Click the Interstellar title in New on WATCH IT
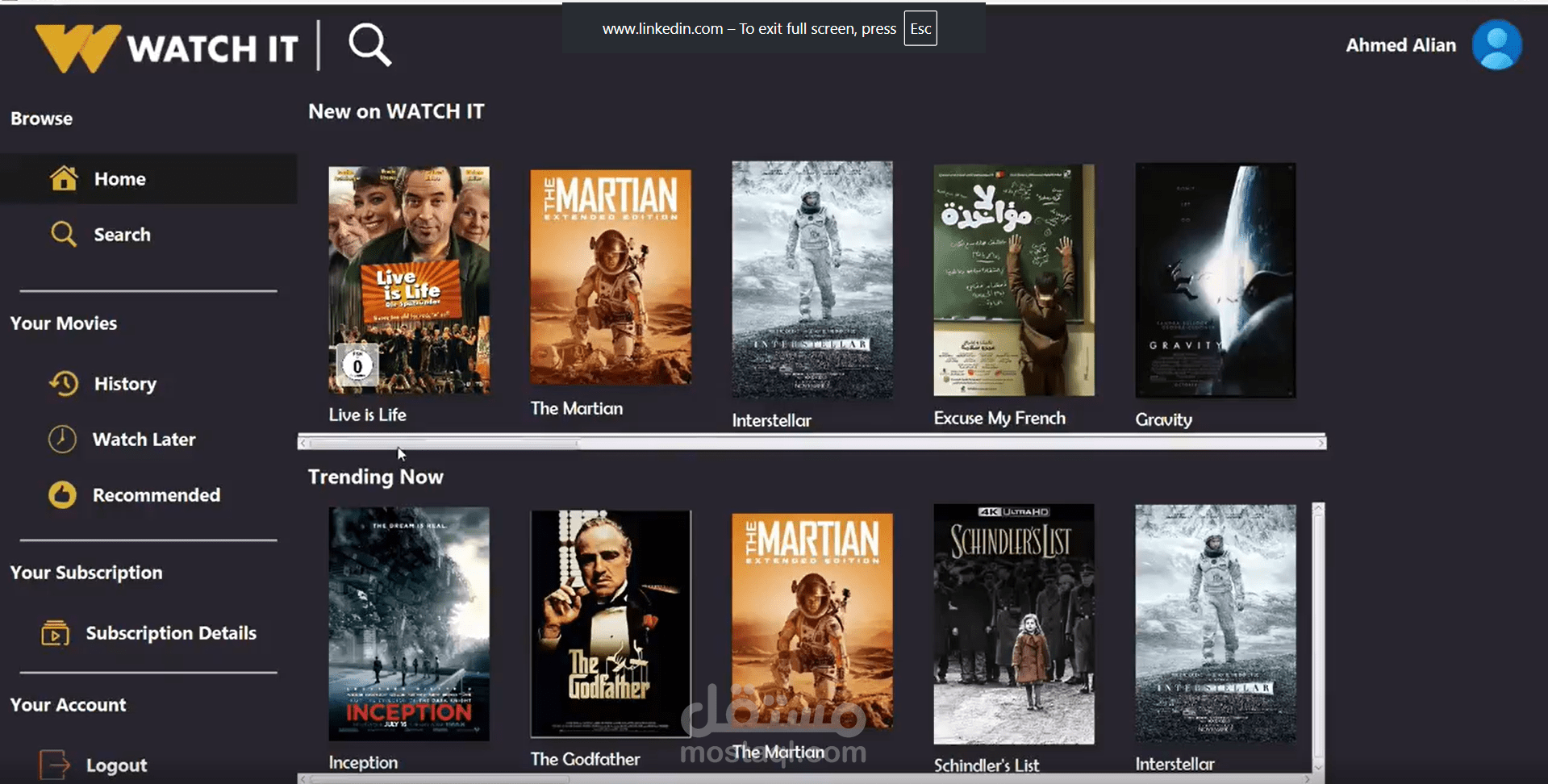1548x784 pixels. click(772, 420)
